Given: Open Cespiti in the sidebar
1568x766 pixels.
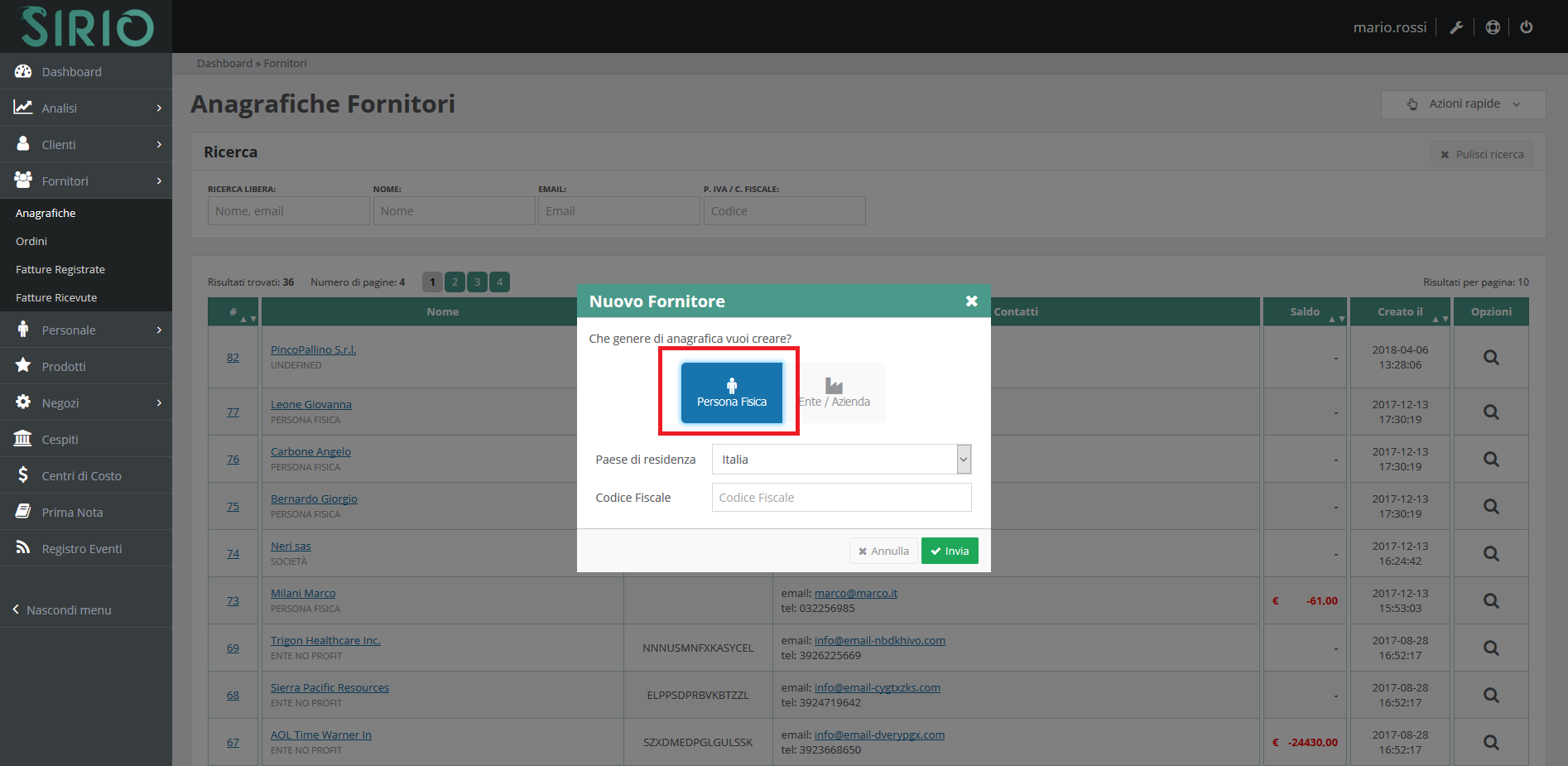Looking at the screenshot, I should [60, 440].
